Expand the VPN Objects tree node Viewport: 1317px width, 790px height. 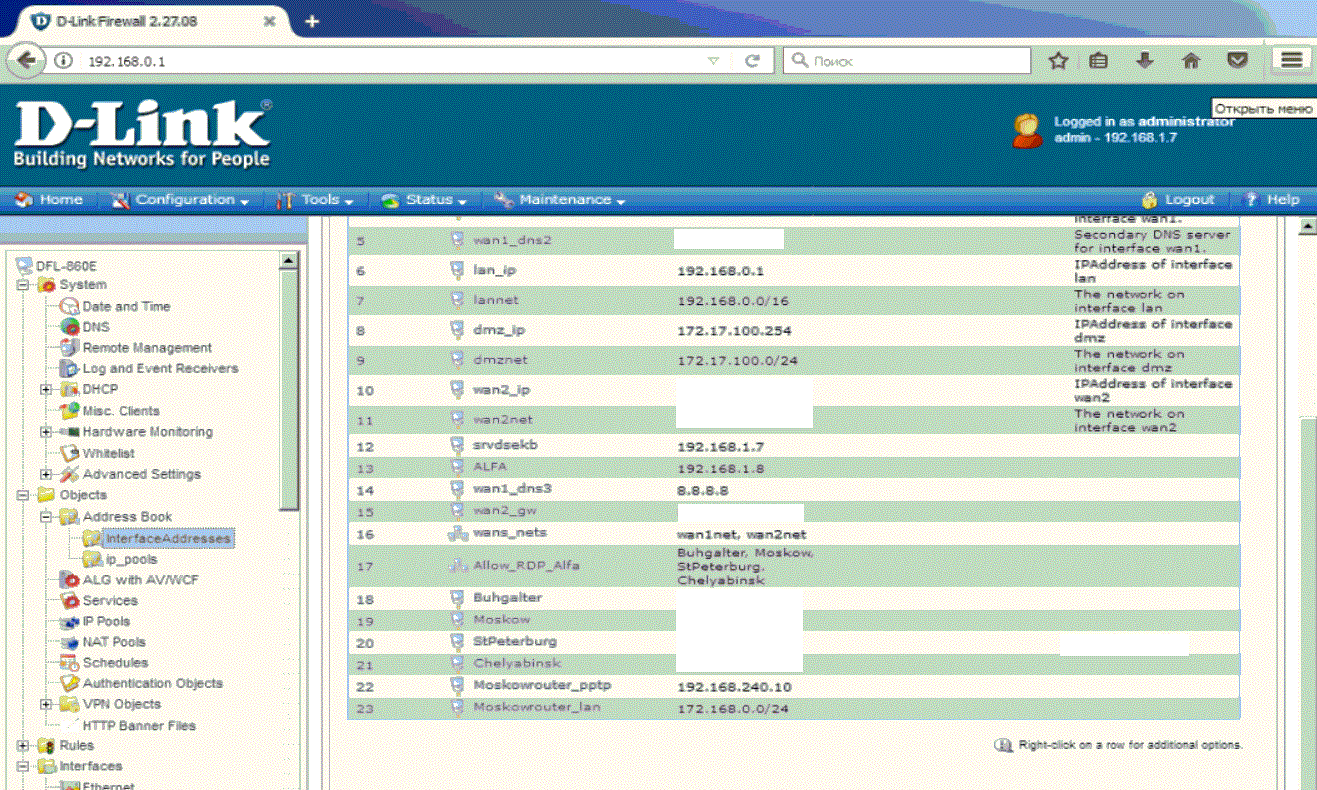[x=46, y=705]
